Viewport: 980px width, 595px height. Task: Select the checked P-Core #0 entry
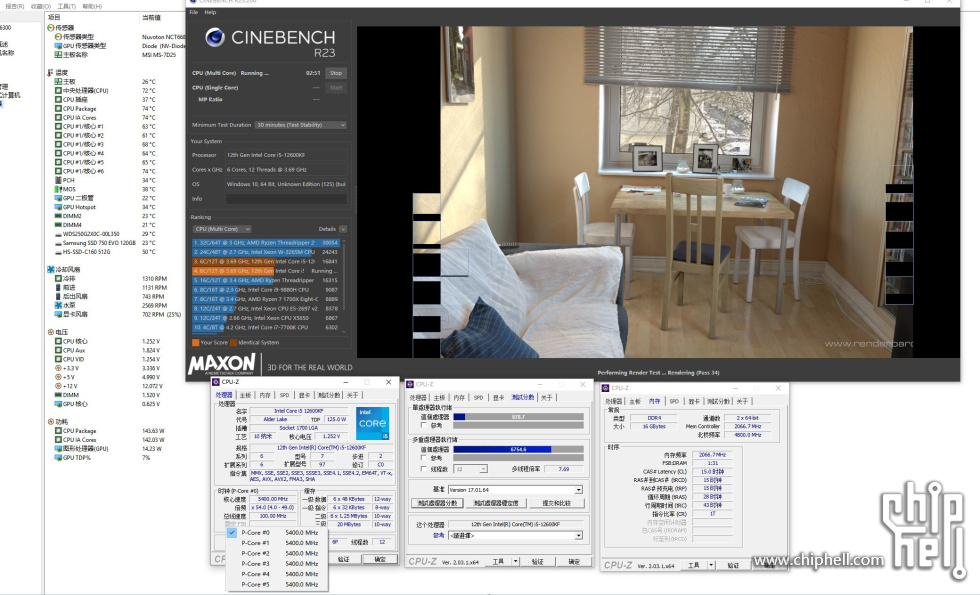[276, 533]
